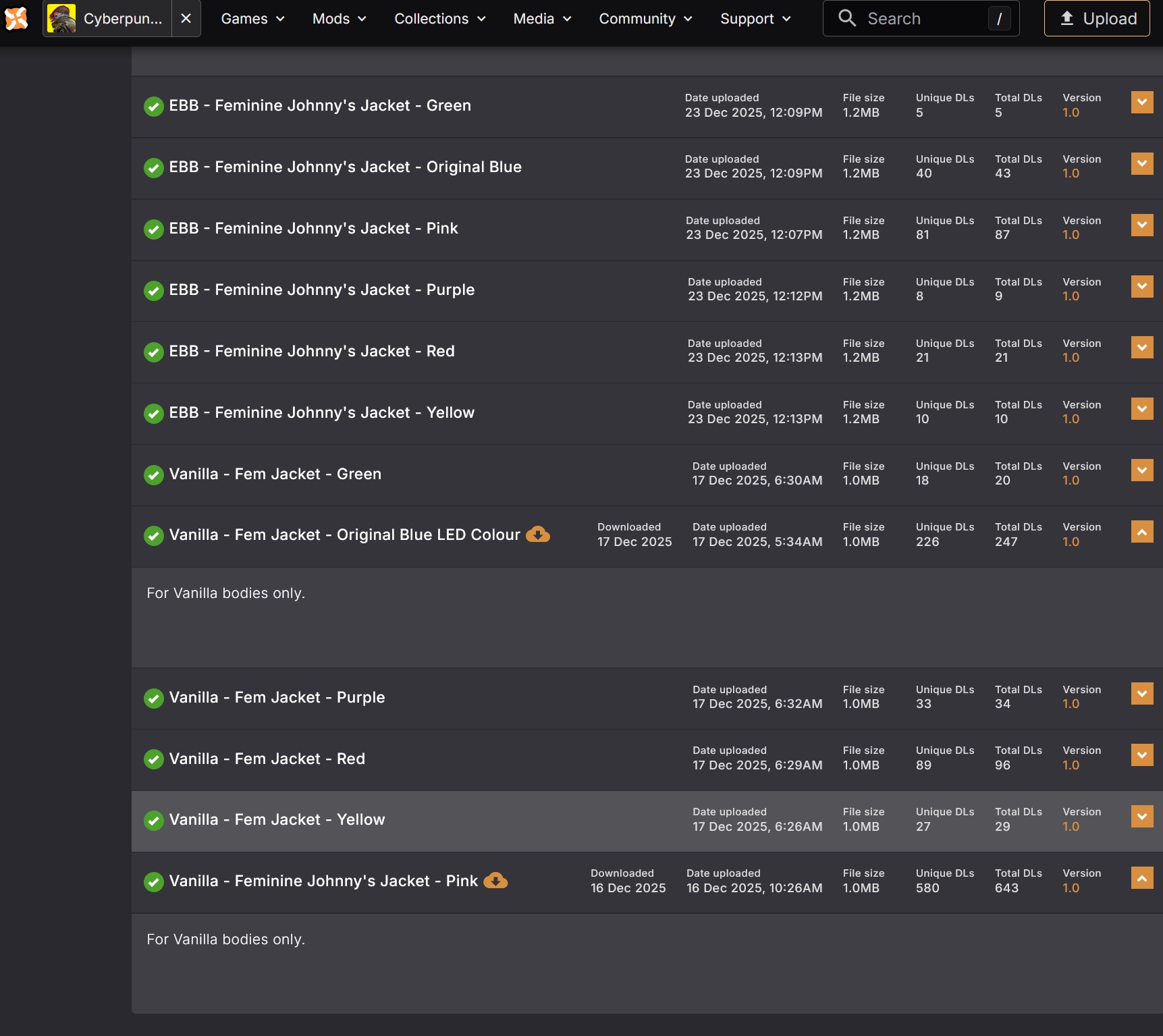Click the green check icon for EBB Purple
The width and height of the screenshot is (1163, 1036).
click(154, 291)
